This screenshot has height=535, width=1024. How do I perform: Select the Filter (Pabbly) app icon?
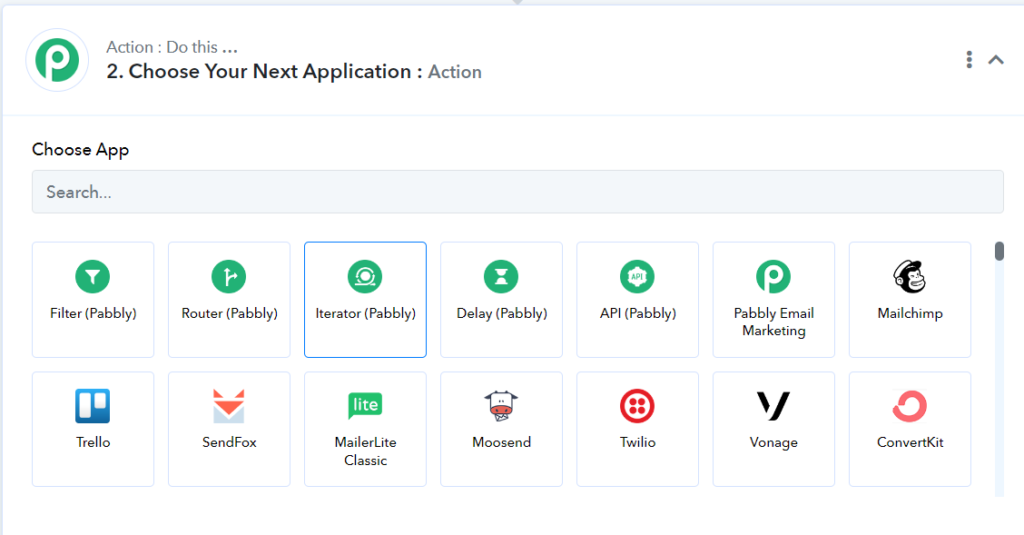pyautogui.click(x=93, y=276)
